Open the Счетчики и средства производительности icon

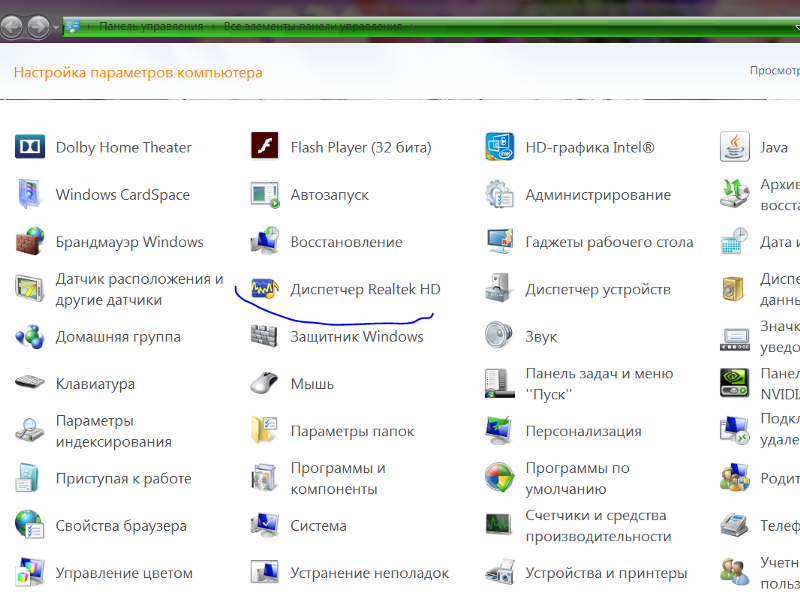point(499,524)
